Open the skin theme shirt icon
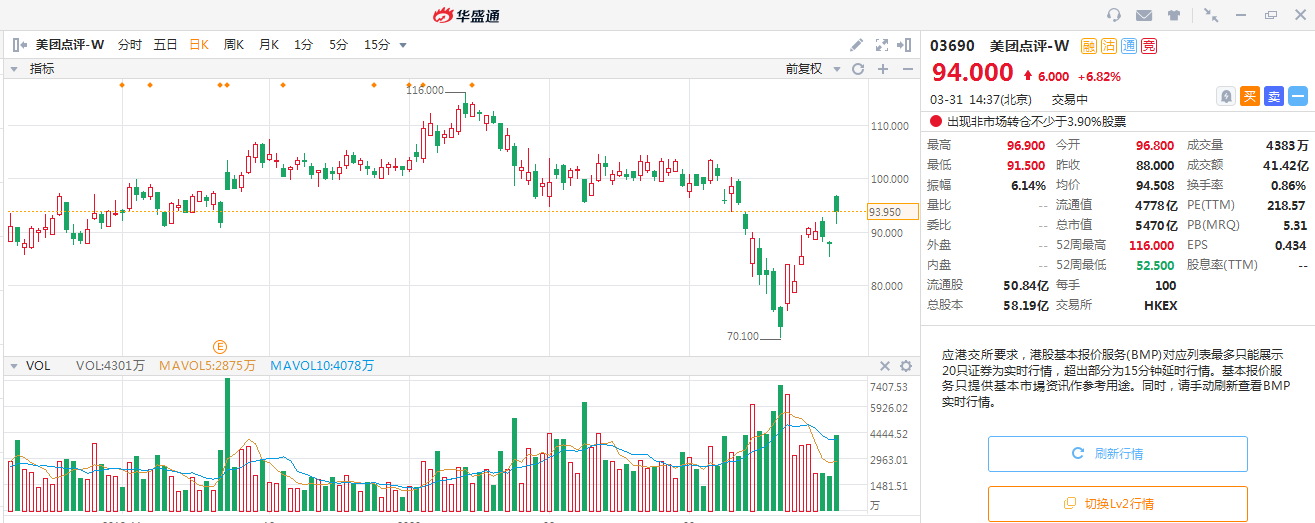 1173,15
